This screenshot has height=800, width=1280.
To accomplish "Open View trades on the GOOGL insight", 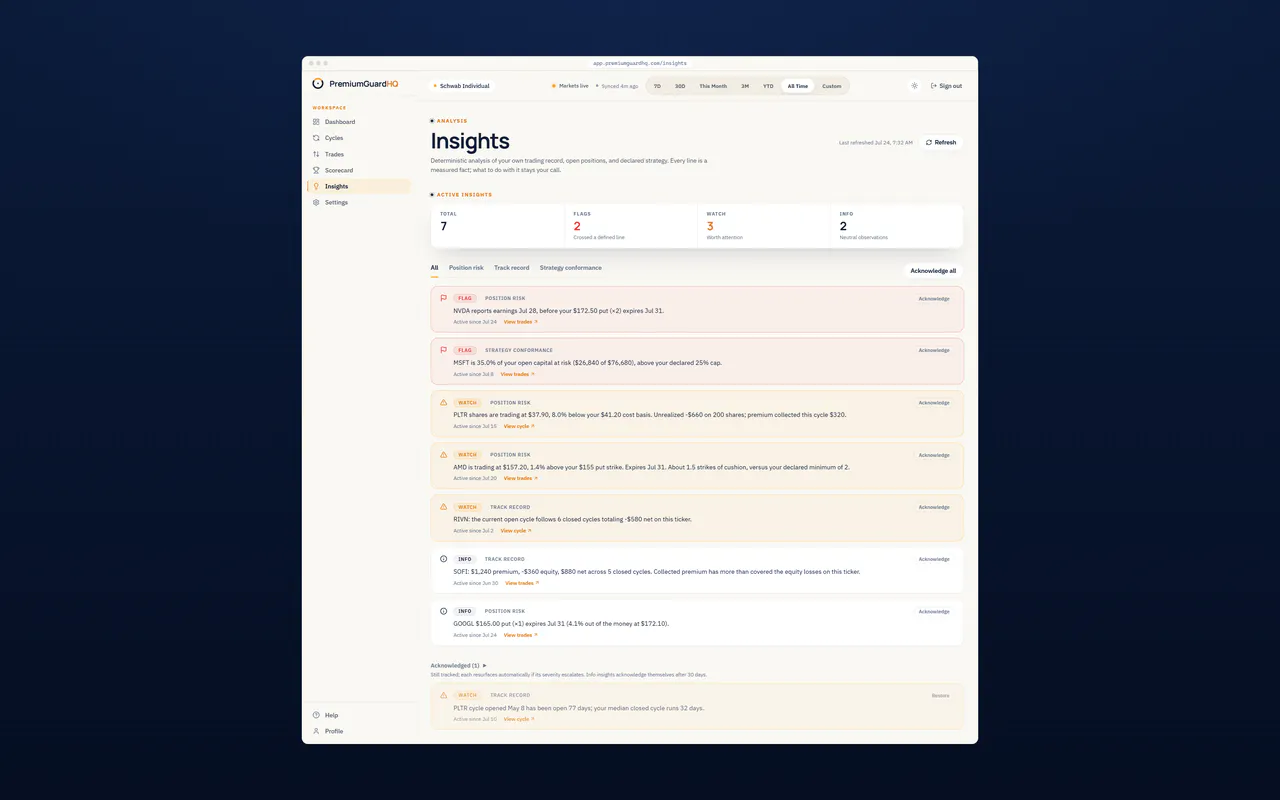I will 520,635.
